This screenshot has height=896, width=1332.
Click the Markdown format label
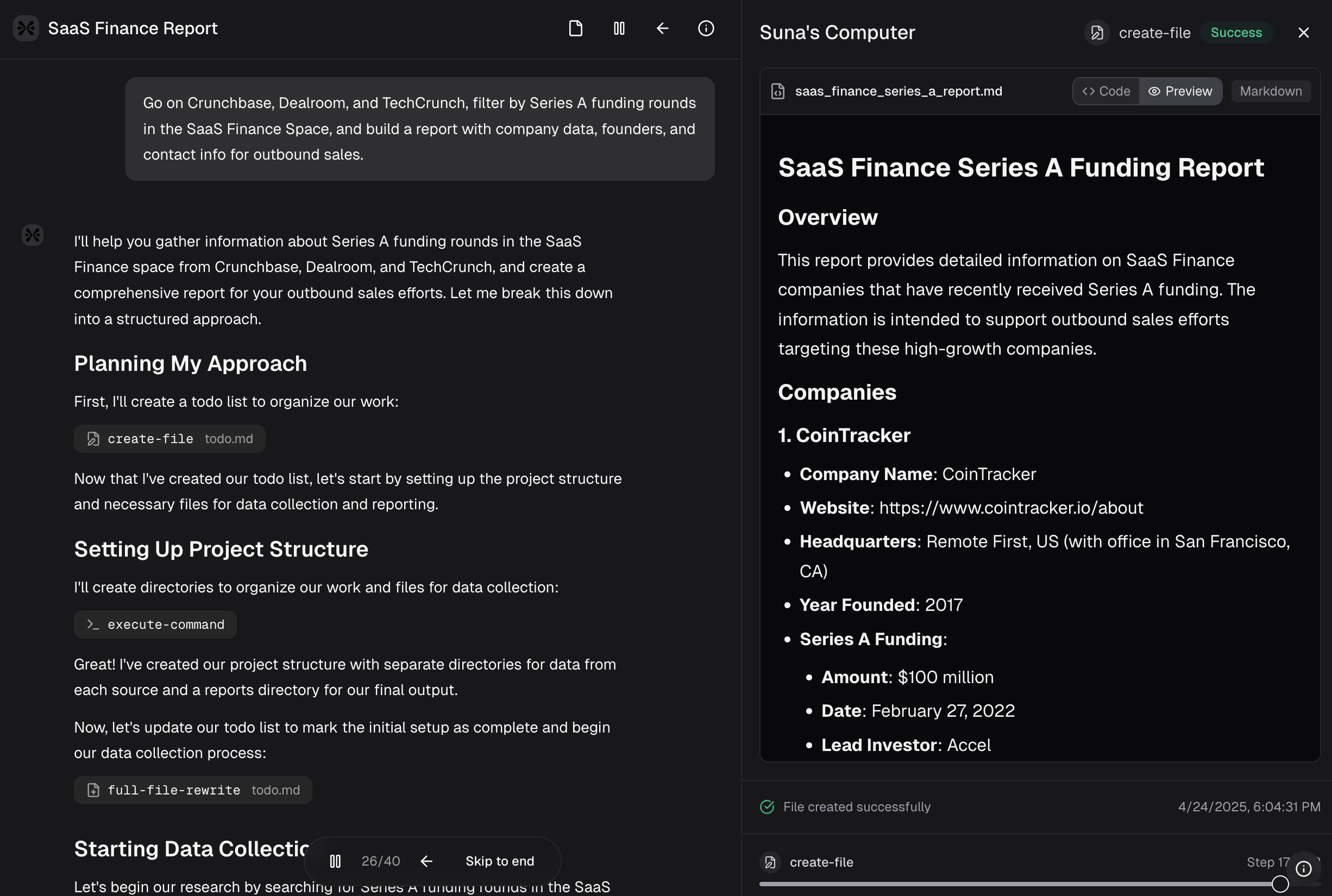[1271, 91]
